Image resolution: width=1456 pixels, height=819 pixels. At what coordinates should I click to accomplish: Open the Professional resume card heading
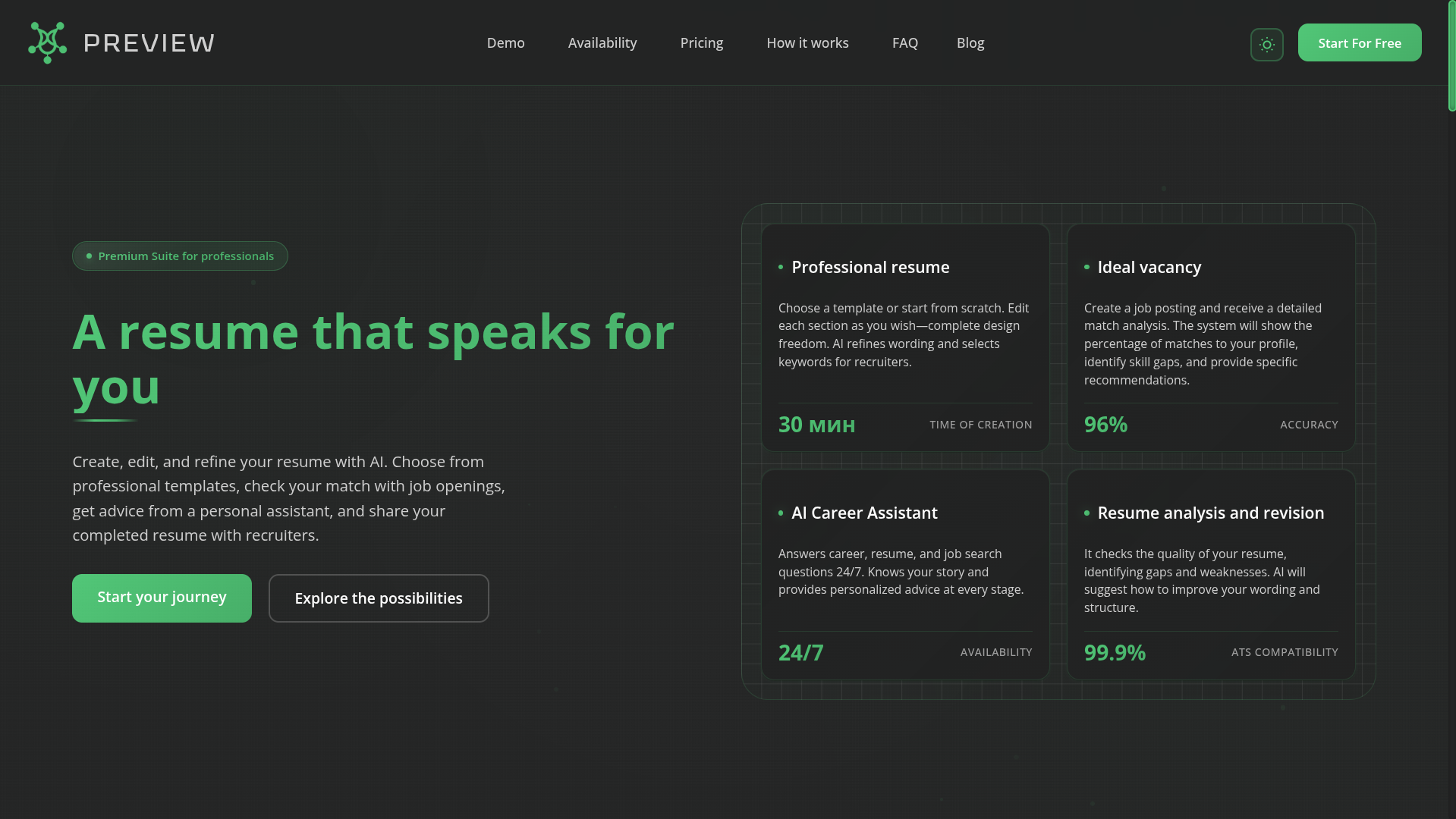click(x=870, y=268)
